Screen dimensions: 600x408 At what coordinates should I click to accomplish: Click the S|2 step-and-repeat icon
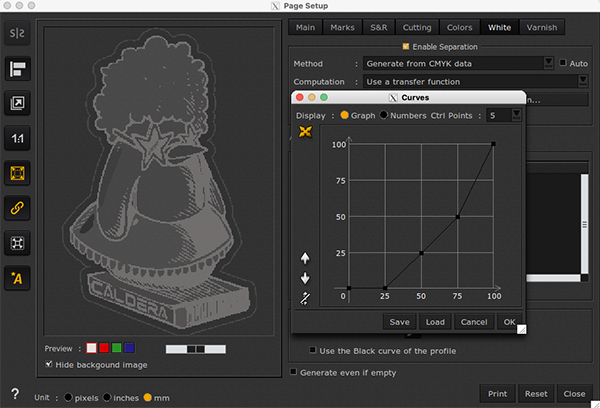tap(17, 34)
